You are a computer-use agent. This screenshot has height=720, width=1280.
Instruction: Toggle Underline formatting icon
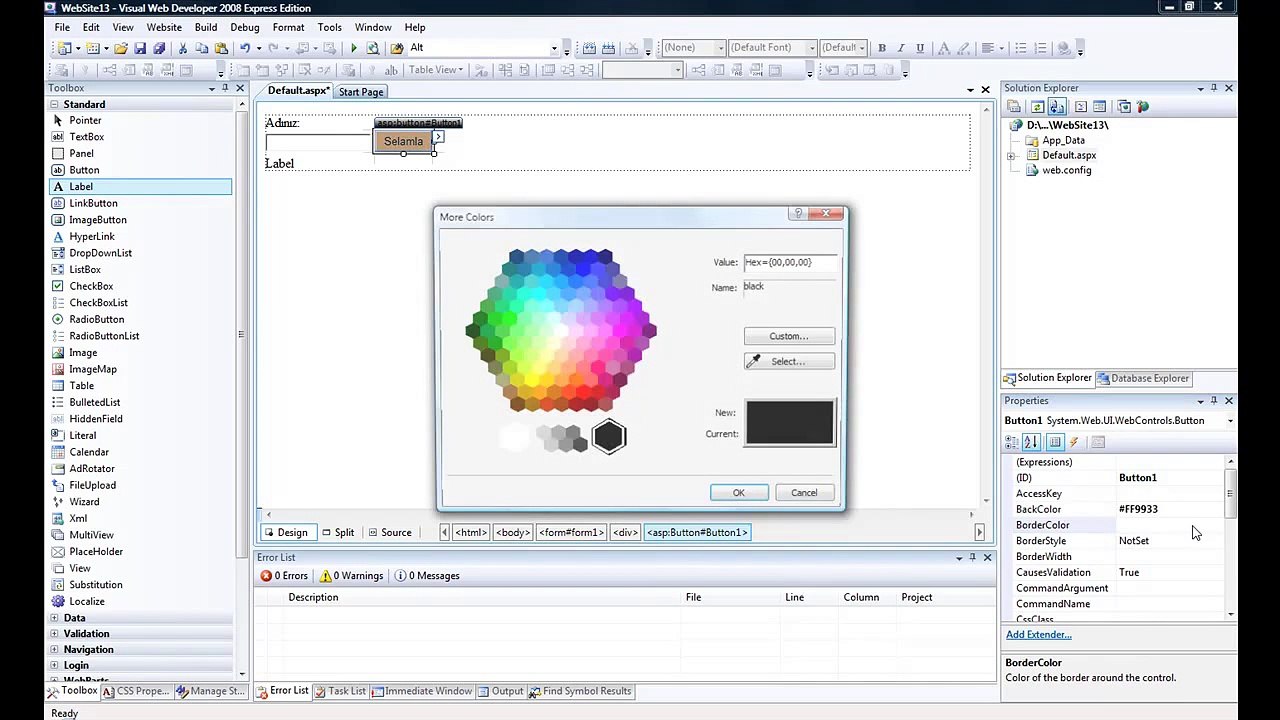tap(920, 48)
